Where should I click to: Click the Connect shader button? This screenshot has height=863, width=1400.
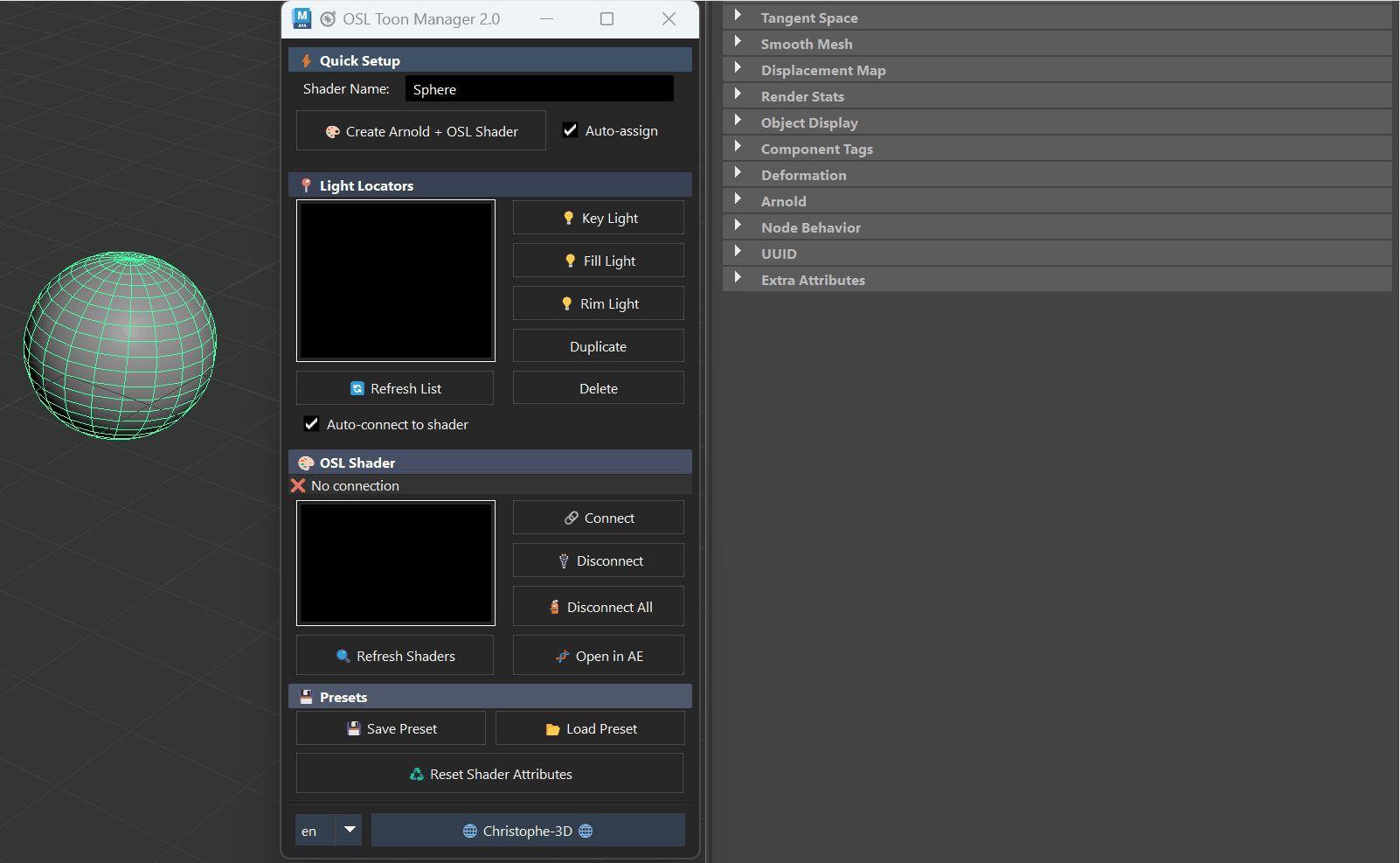pos(599,518)
